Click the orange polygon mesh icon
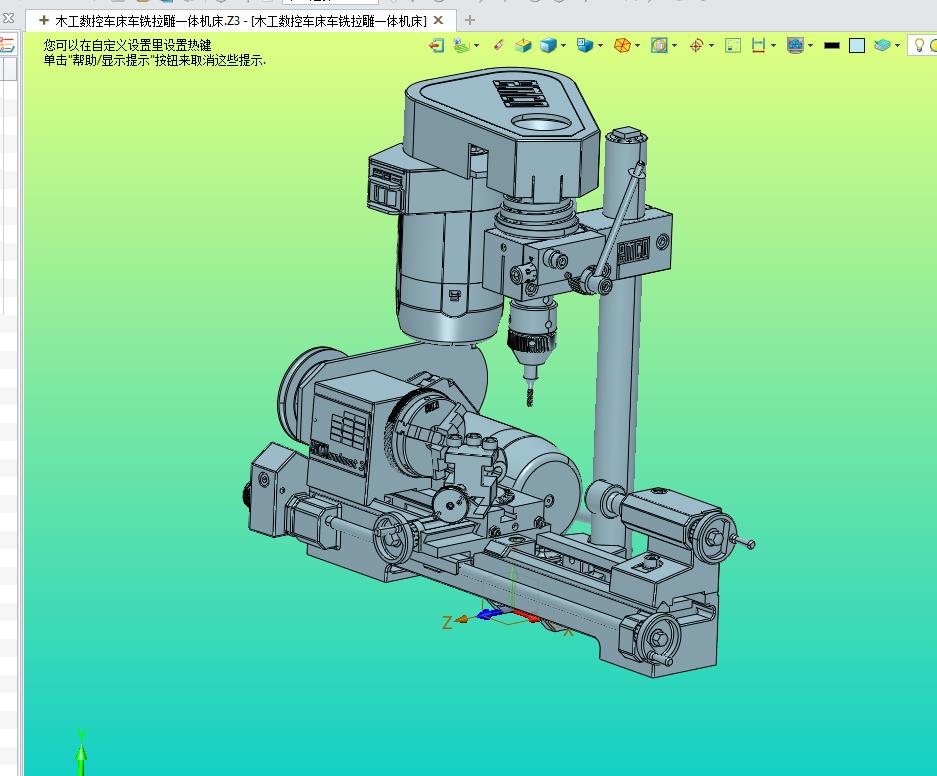 tap(621, 45)
